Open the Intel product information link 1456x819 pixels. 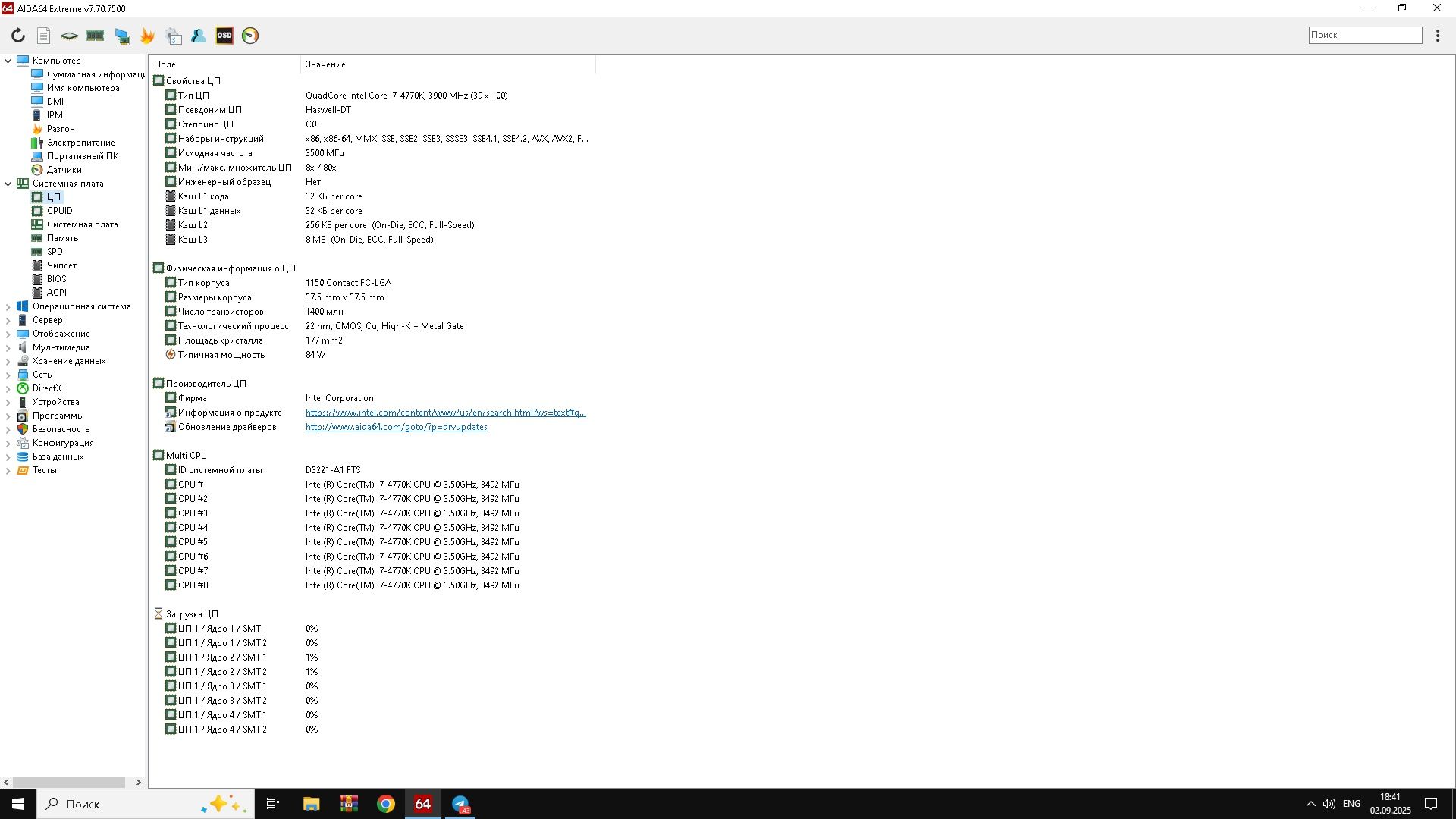click(x=446, y=413)
